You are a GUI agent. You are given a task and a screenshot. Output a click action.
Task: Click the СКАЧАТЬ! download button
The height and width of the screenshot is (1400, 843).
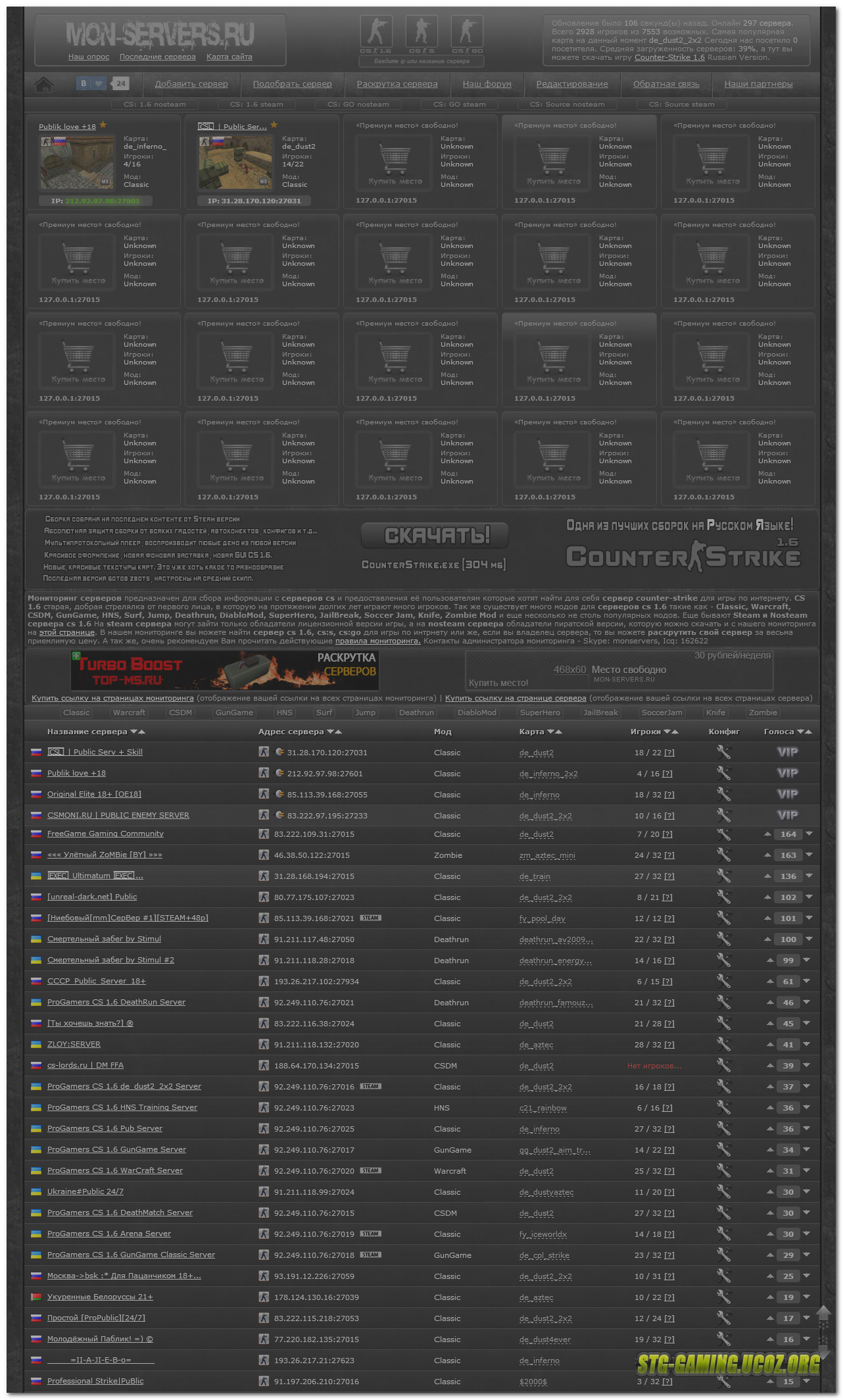pyautogui.click(x=436, y=535)
